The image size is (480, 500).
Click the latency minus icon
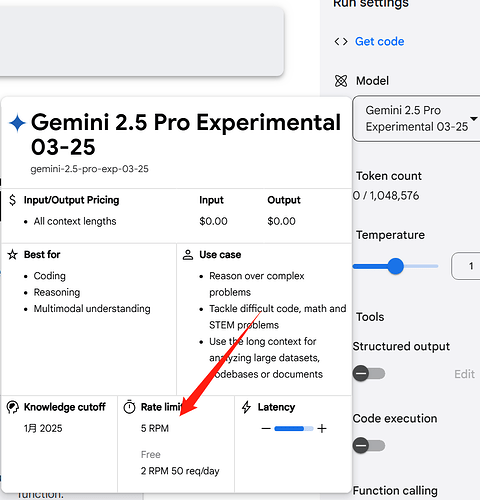coord(266,428)
